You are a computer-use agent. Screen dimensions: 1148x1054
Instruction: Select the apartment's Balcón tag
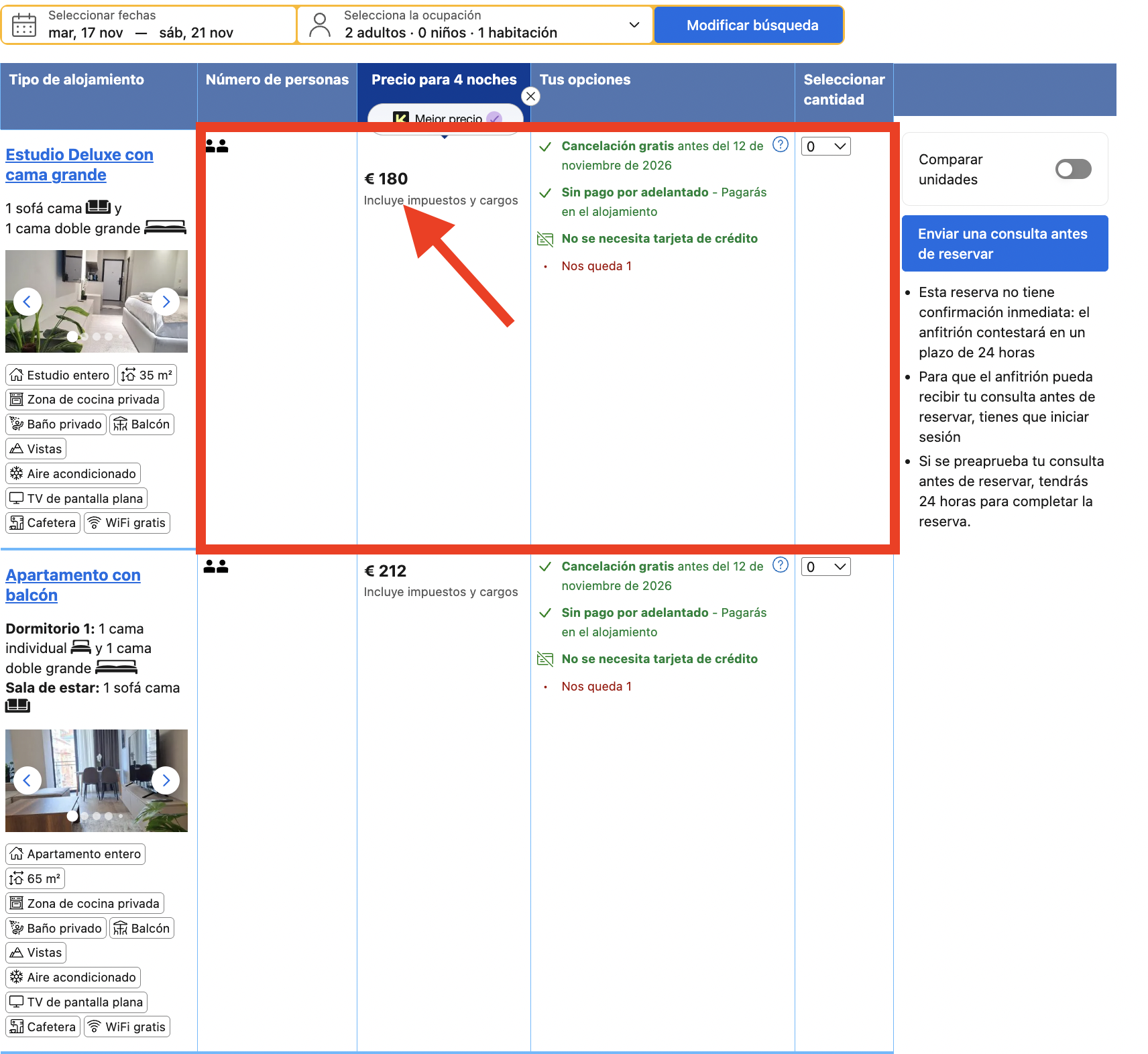[141, 928]
